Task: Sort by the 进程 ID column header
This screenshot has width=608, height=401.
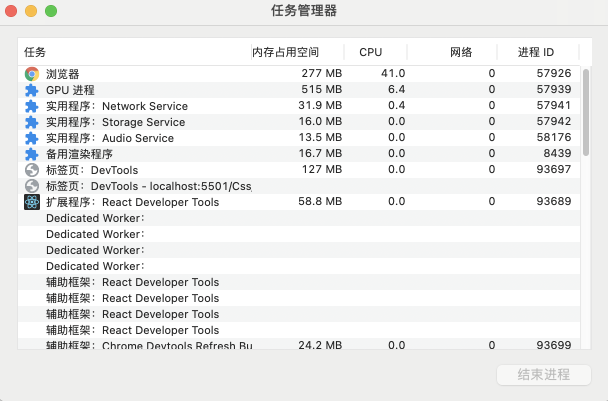Action: click(538, 52)
